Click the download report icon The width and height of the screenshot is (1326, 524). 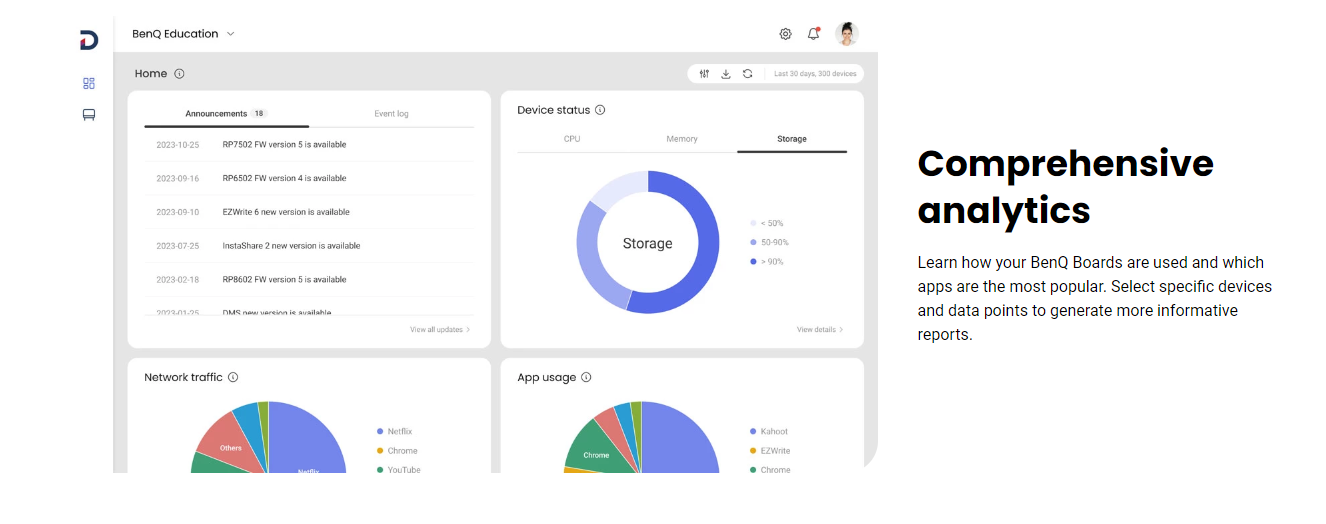tap(726, 74)
